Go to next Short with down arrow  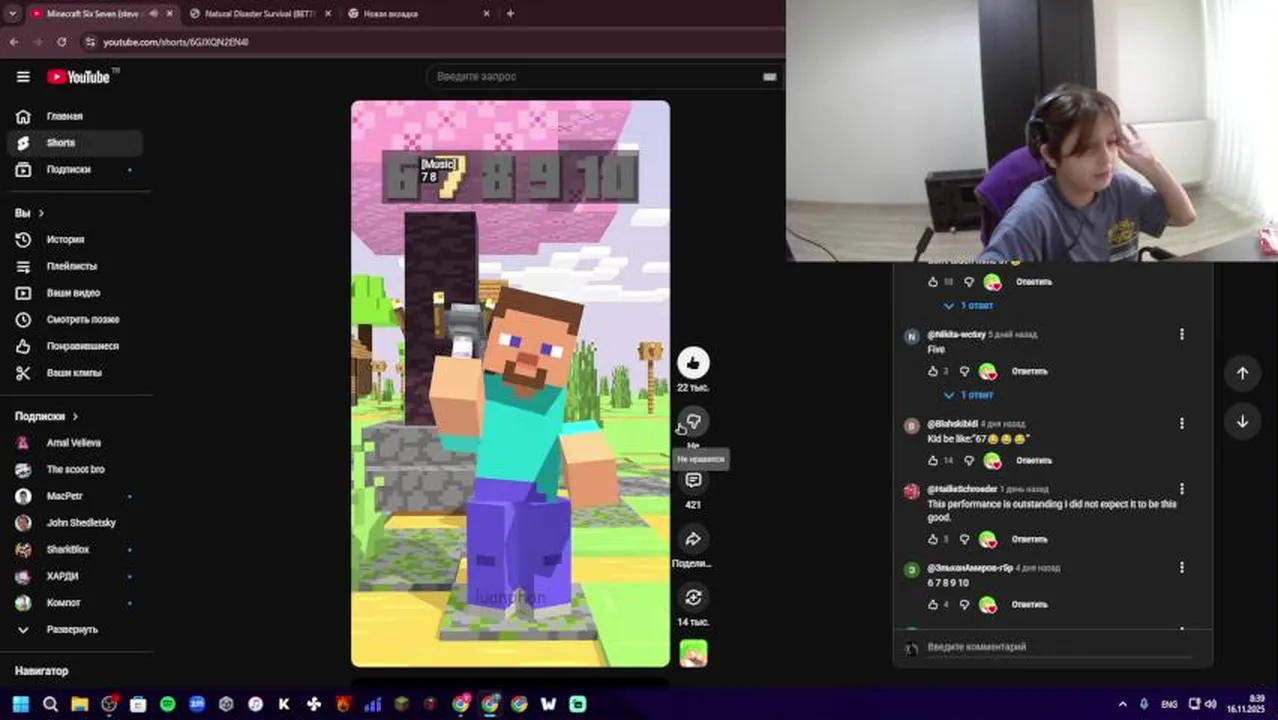click(x=1242, y=421)
